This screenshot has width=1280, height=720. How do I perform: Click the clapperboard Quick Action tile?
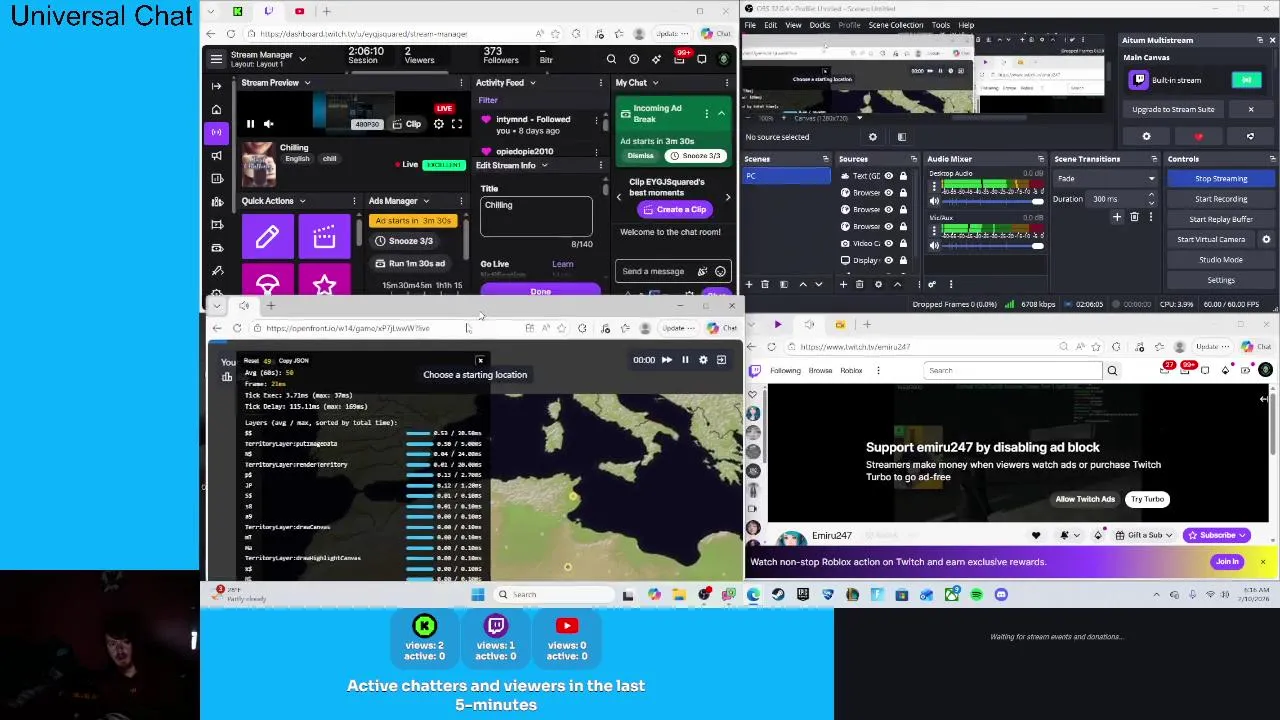pos(324,237)
